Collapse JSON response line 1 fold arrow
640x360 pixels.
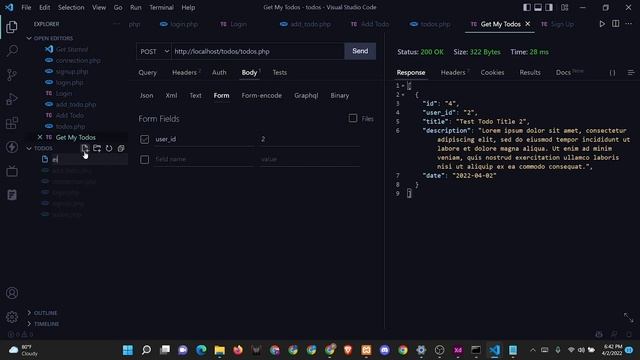403,86
